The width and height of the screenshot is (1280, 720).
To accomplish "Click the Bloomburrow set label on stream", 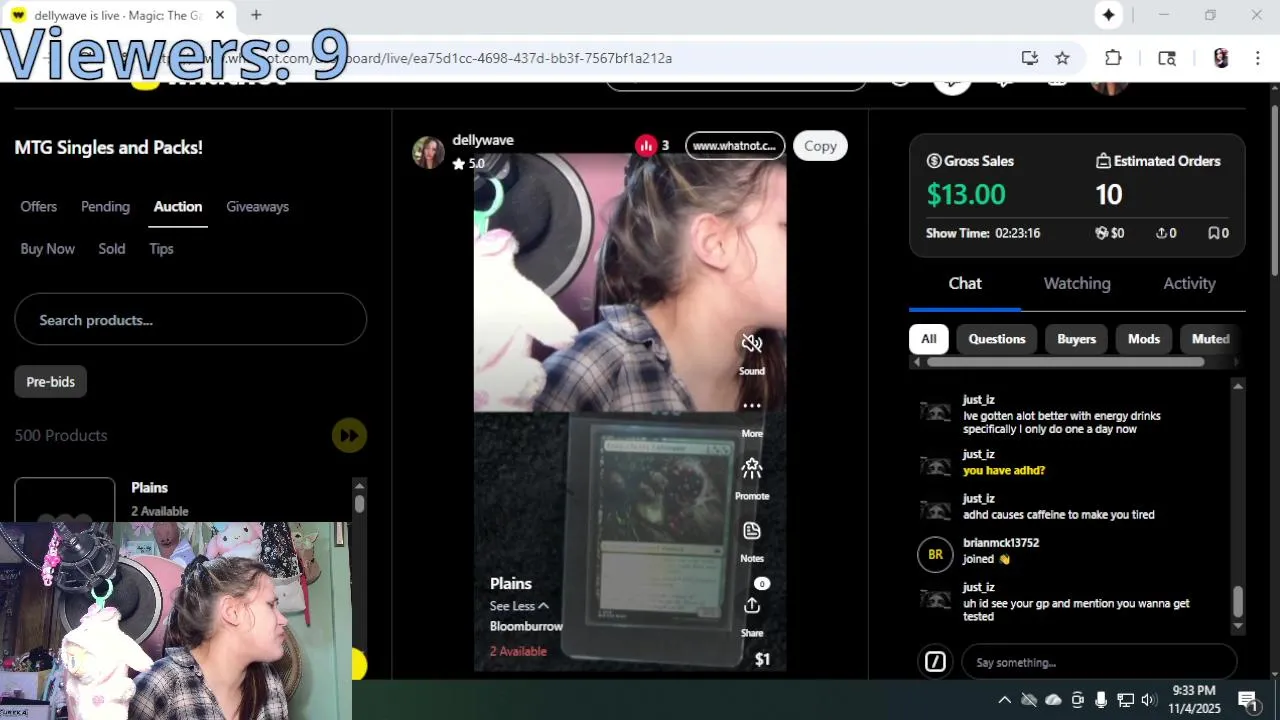I will pos(526,626).
